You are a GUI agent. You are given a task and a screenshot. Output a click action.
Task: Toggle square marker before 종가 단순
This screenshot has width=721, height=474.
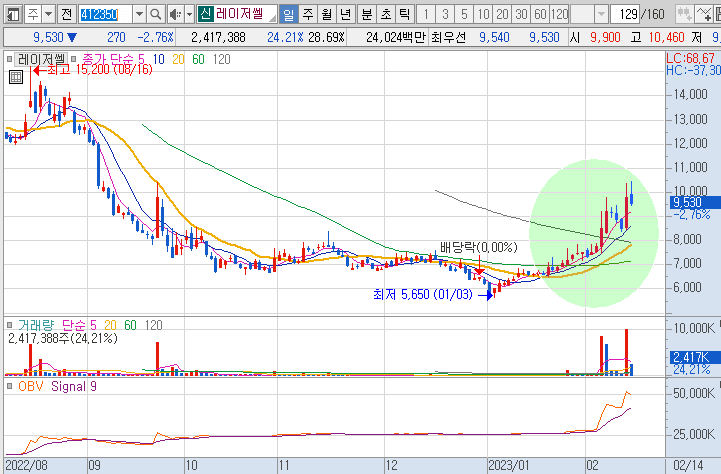click(74, 59)
